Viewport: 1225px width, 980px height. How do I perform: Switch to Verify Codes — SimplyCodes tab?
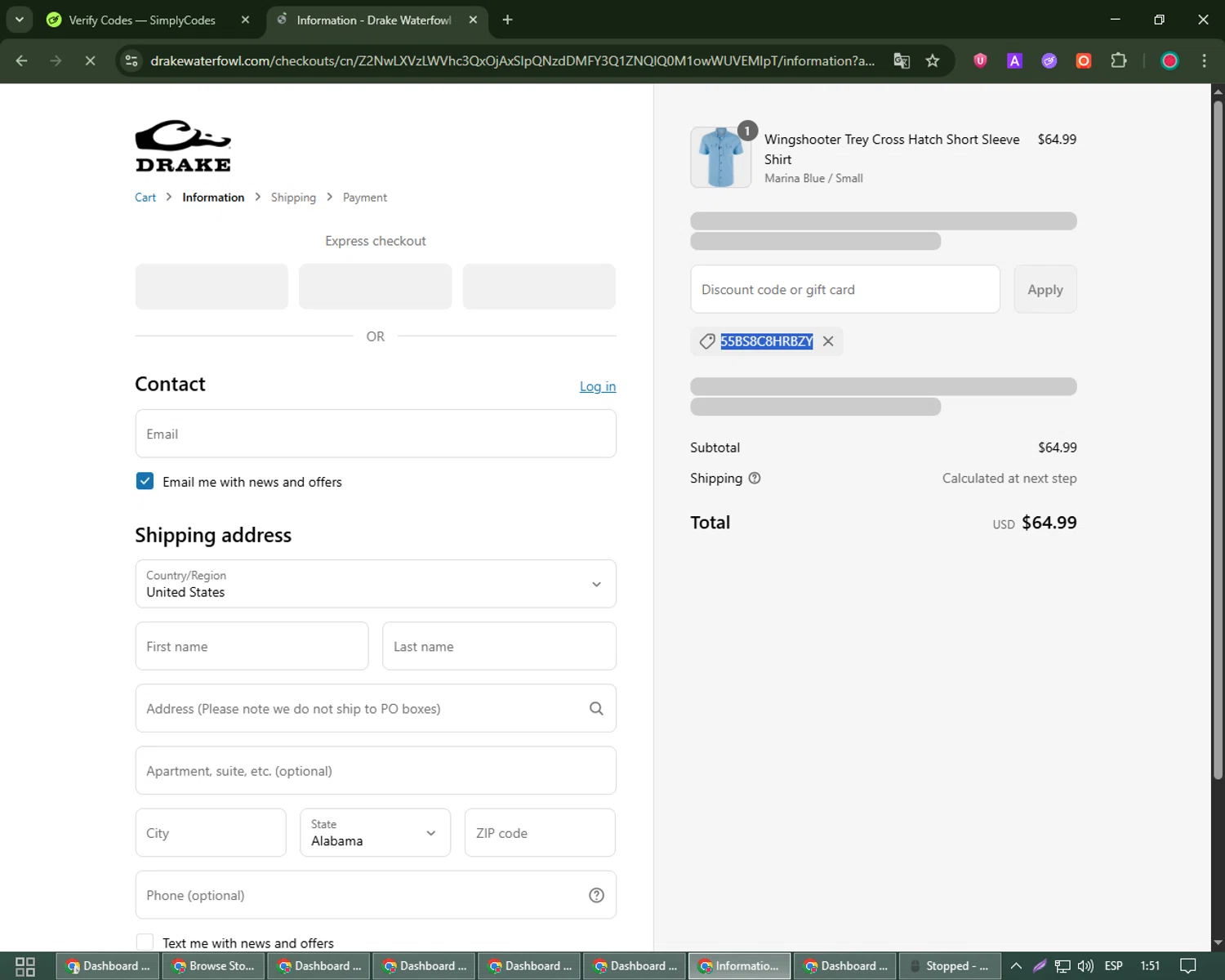(x=142, y=20)
